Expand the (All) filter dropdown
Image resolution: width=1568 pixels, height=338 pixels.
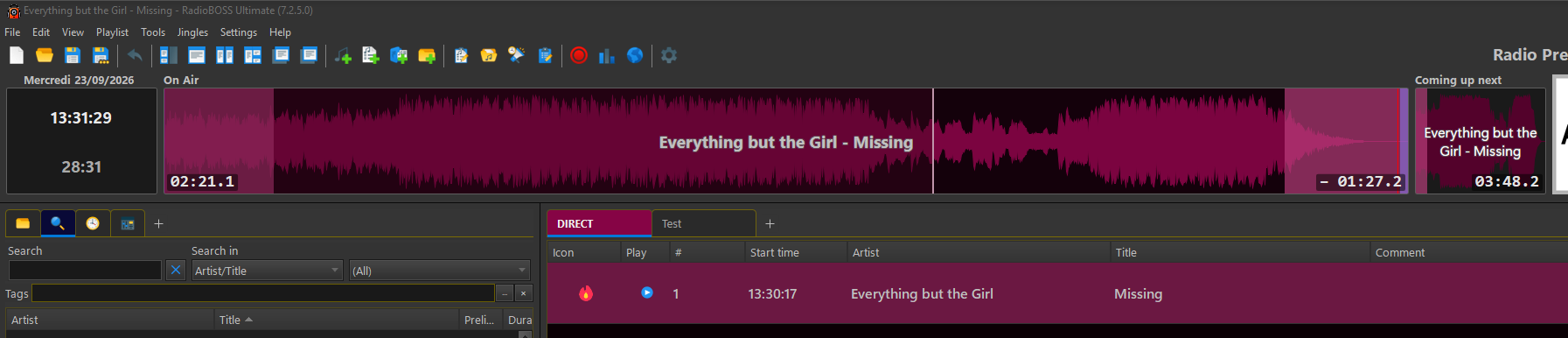(x=440, y=271)
